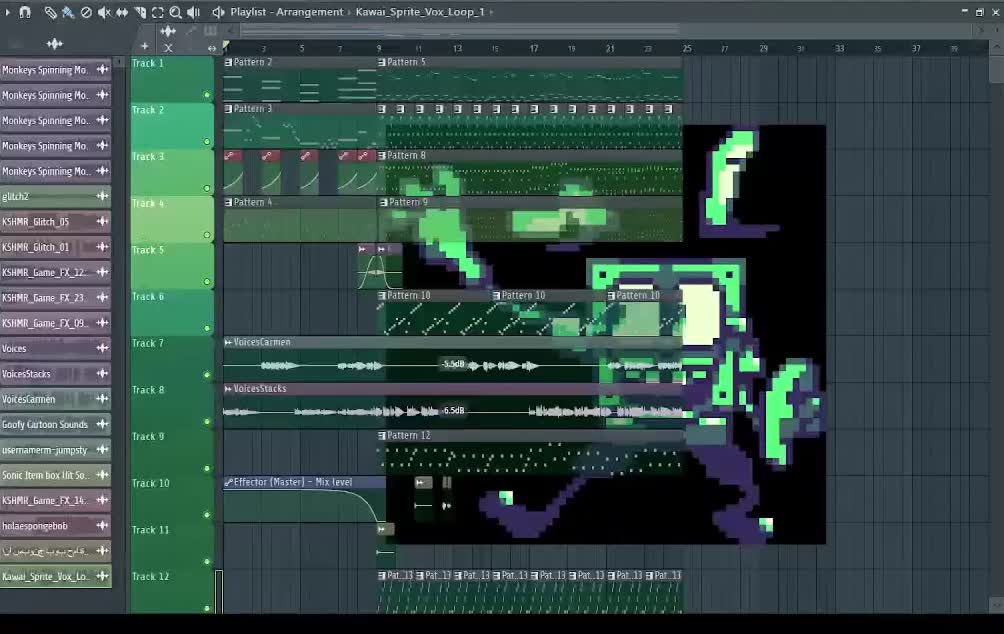
Task: Open the Pattern 8 clip menu
Action: pos(382,156)
